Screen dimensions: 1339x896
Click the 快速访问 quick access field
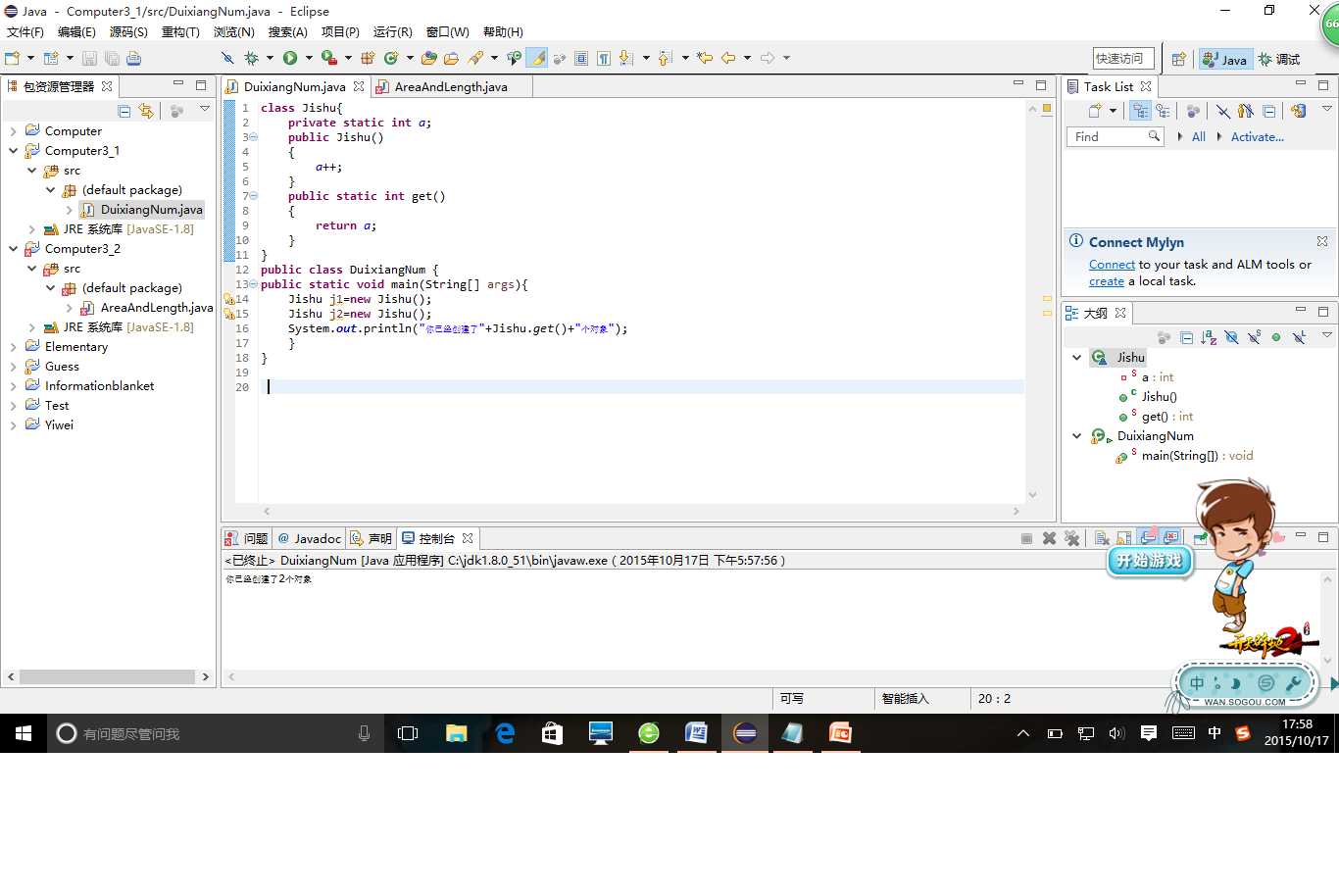[1123, 59]
